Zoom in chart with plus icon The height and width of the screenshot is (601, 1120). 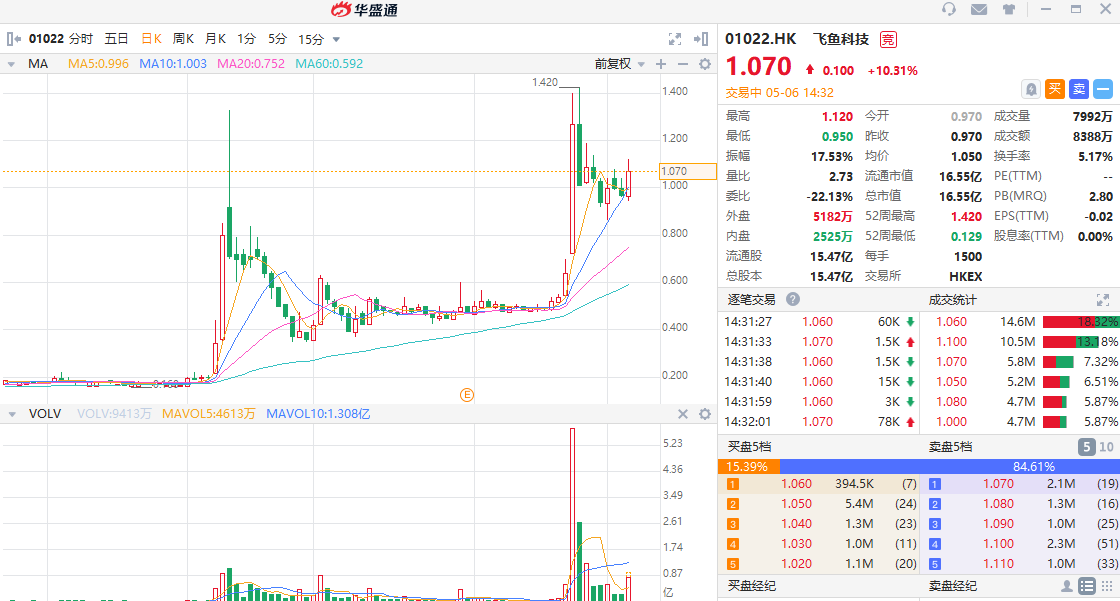[661, 64]
